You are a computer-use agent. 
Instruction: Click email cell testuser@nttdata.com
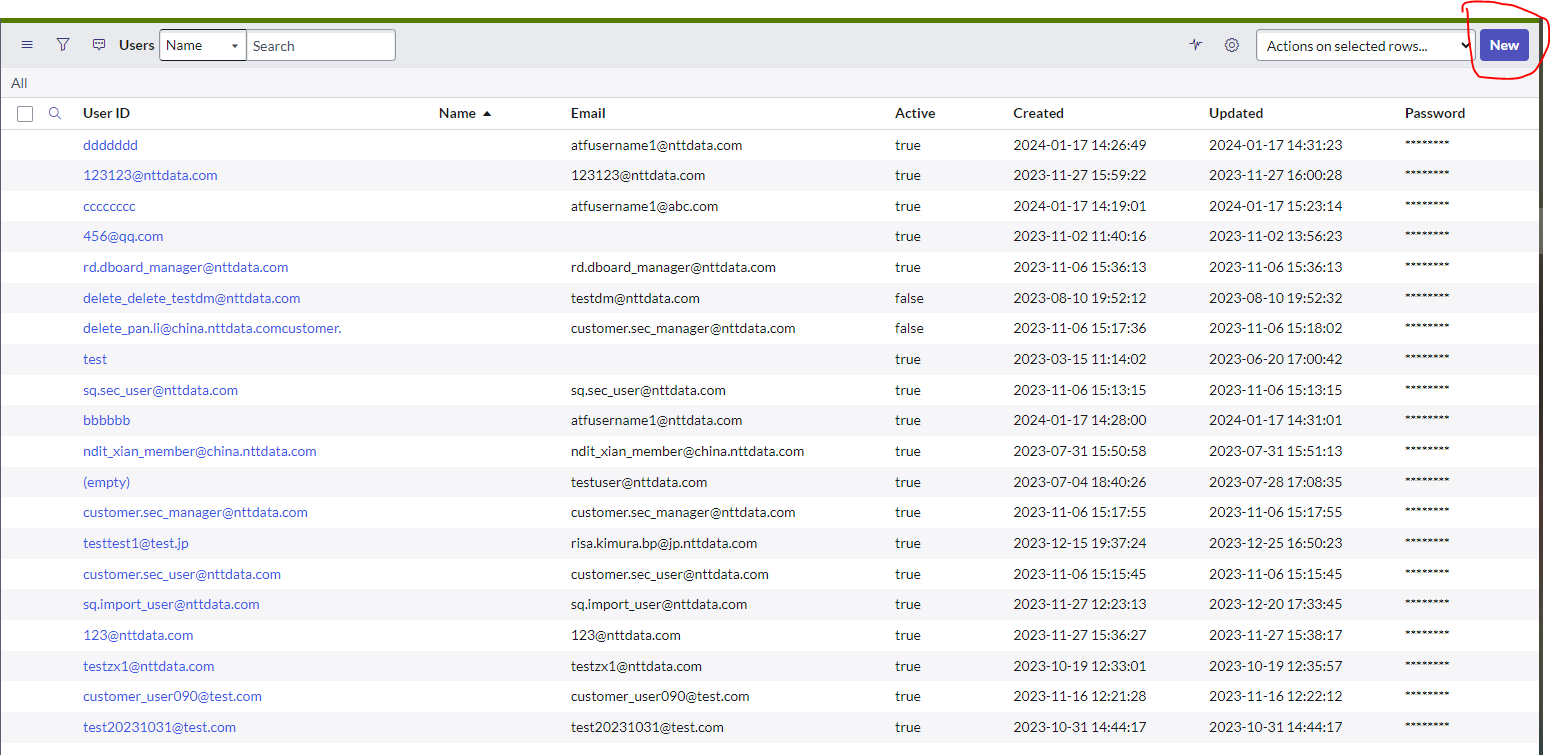click(x=639, y=482)
